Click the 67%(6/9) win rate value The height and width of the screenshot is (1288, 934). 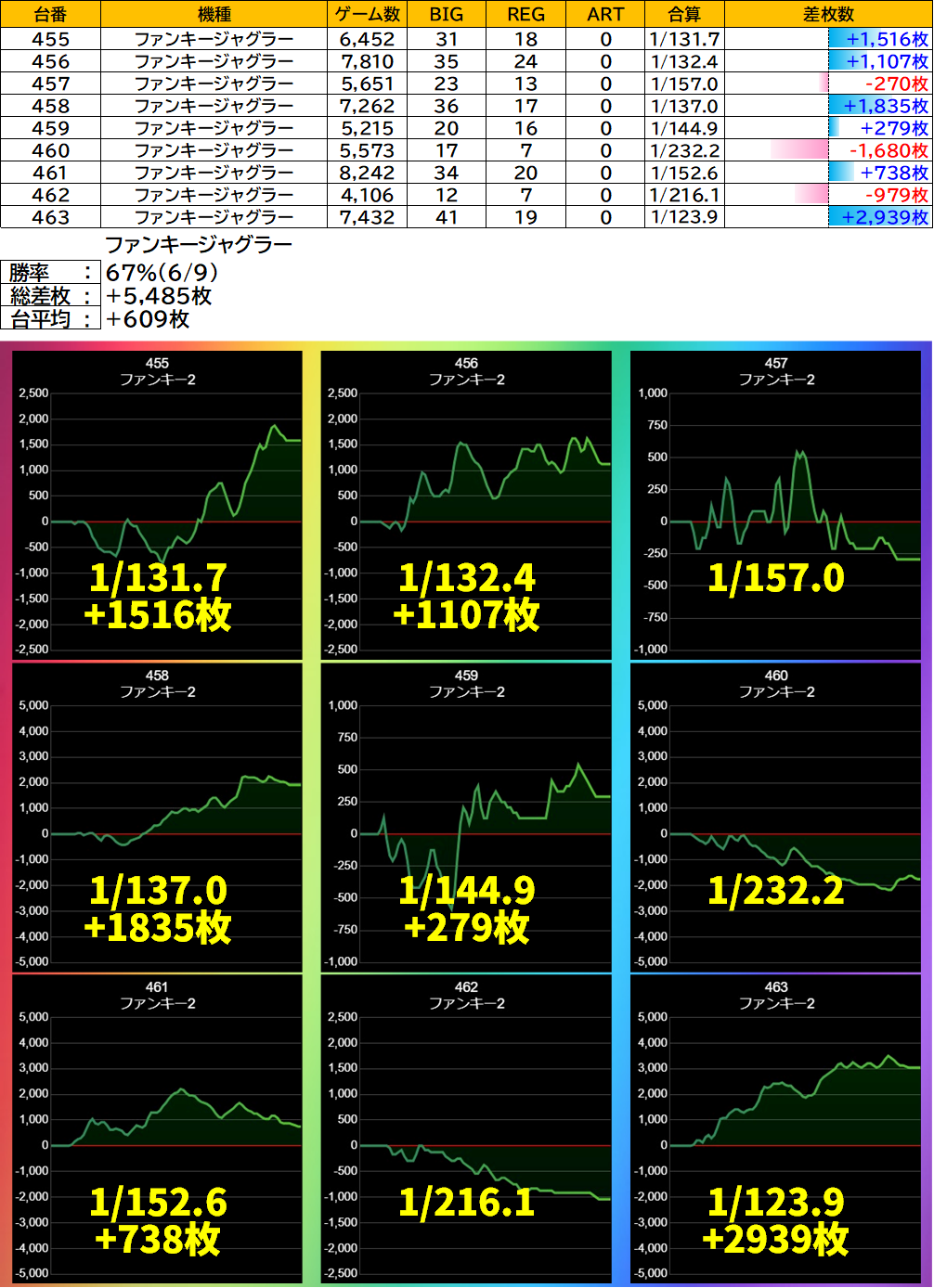[162, 272]
